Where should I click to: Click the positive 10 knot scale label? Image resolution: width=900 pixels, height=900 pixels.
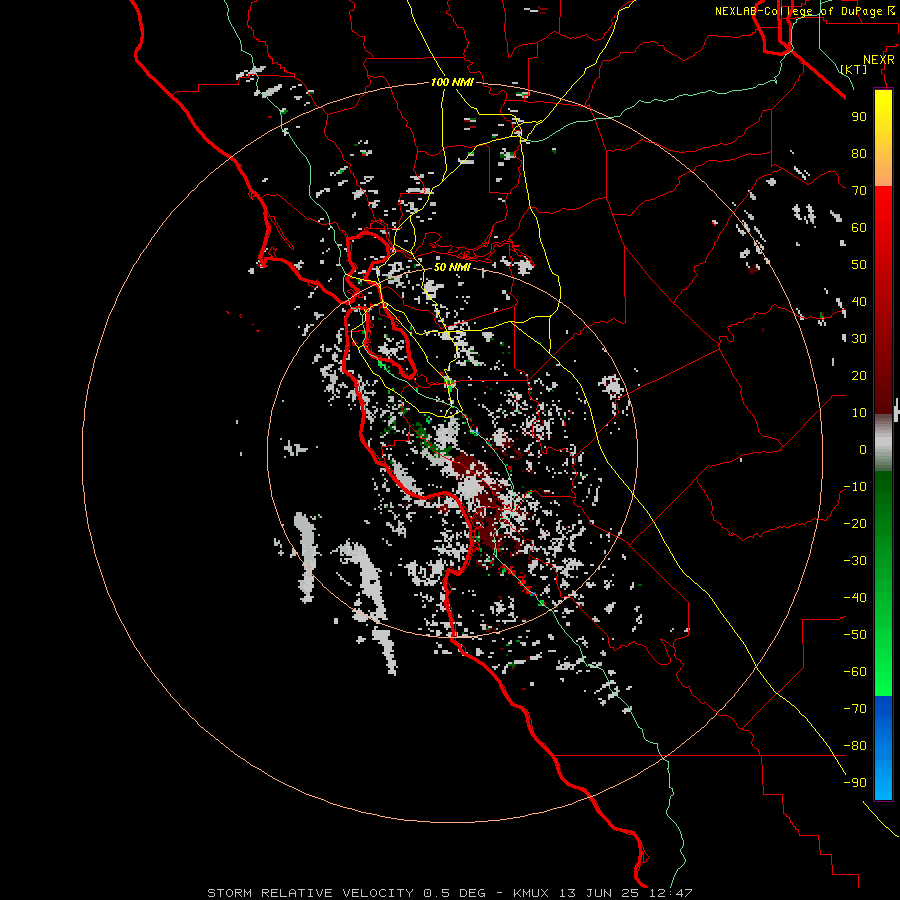coord(859,413)
